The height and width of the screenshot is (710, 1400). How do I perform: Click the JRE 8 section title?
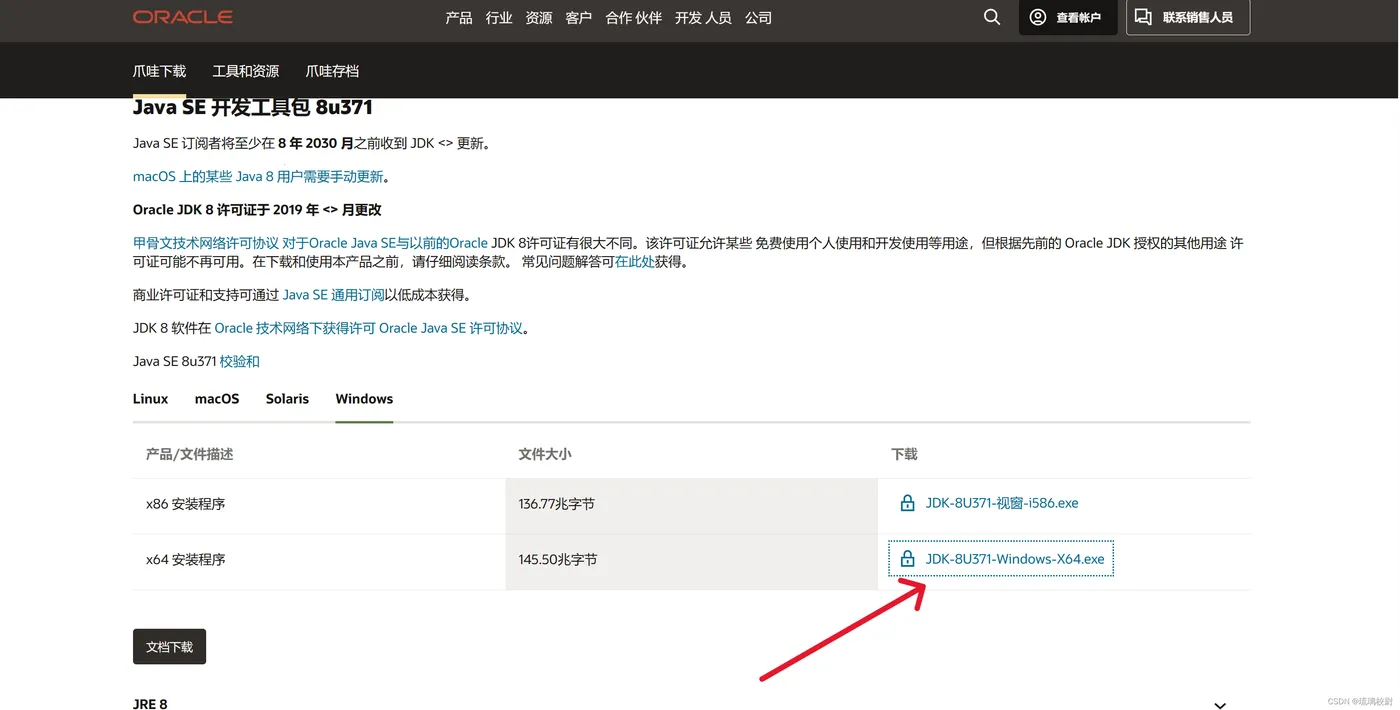150,704
